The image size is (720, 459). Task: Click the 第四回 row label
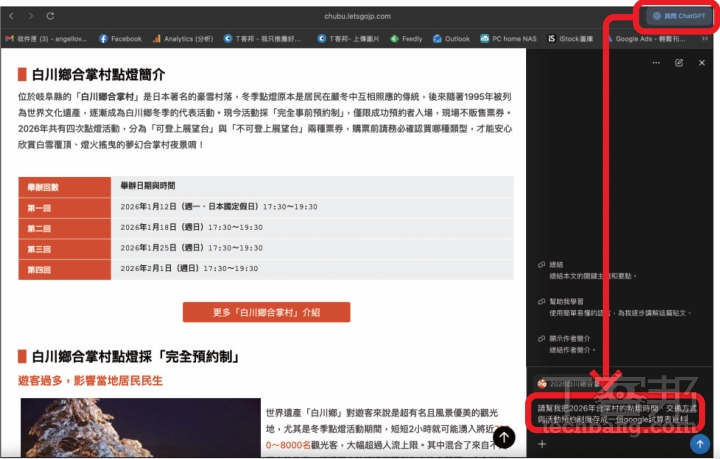[x=65, y=270]
